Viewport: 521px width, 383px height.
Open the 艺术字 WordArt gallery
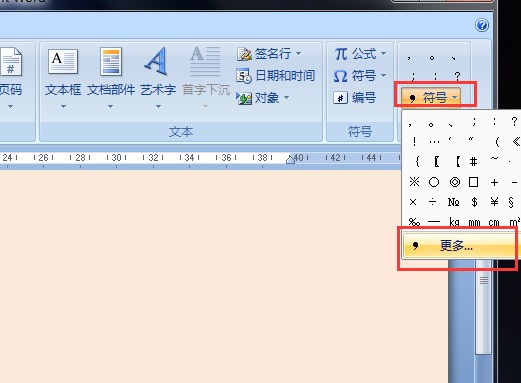pyautogui.click(x=158, y=79)
